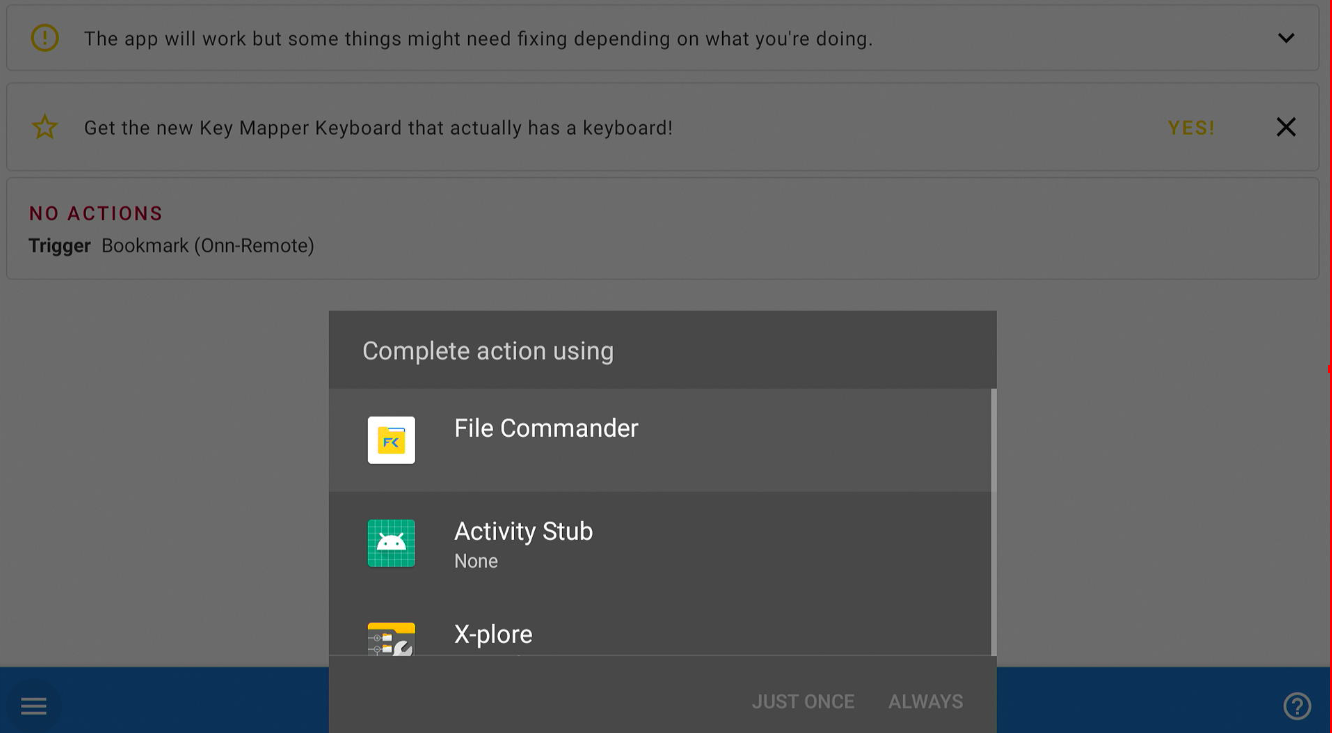Open File Commander using its folder icon
Viewport: 1332px width, 733px height.
tap(391, 440)
